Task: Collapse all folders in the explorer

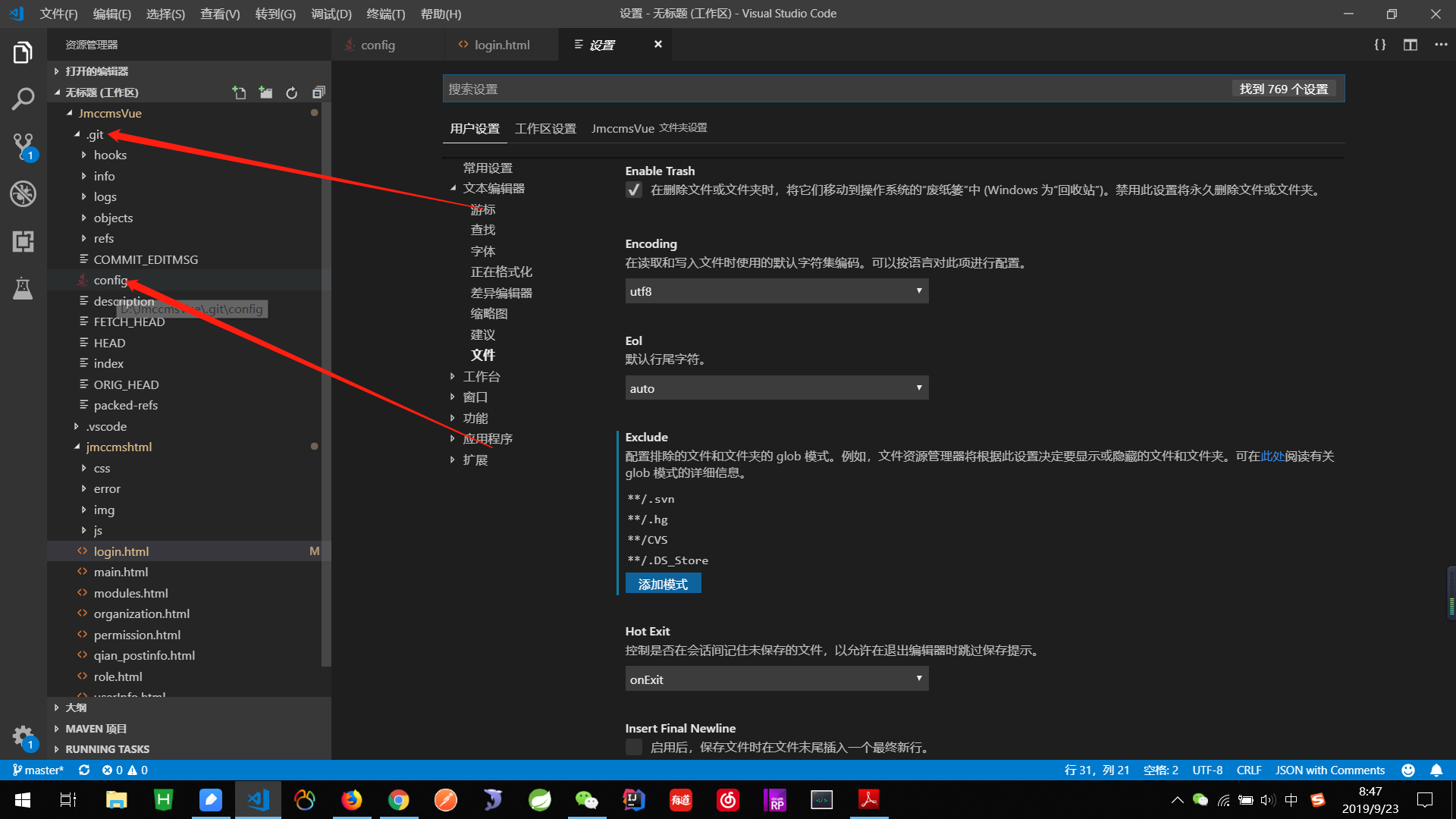Action: point(318,92)
